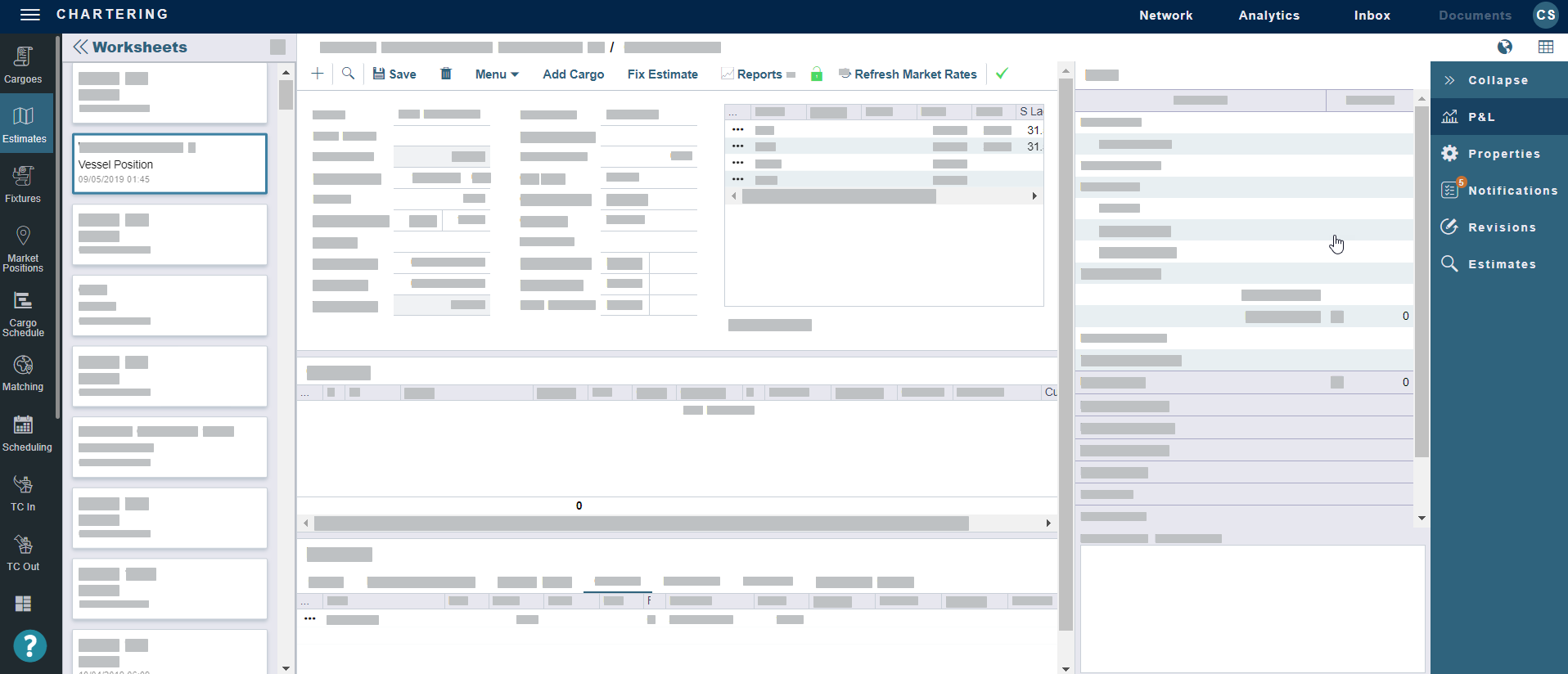Click the cargo grid horizontal scrollbar
The height and width of the screenshot is (674, 1568).
point(641,523)
